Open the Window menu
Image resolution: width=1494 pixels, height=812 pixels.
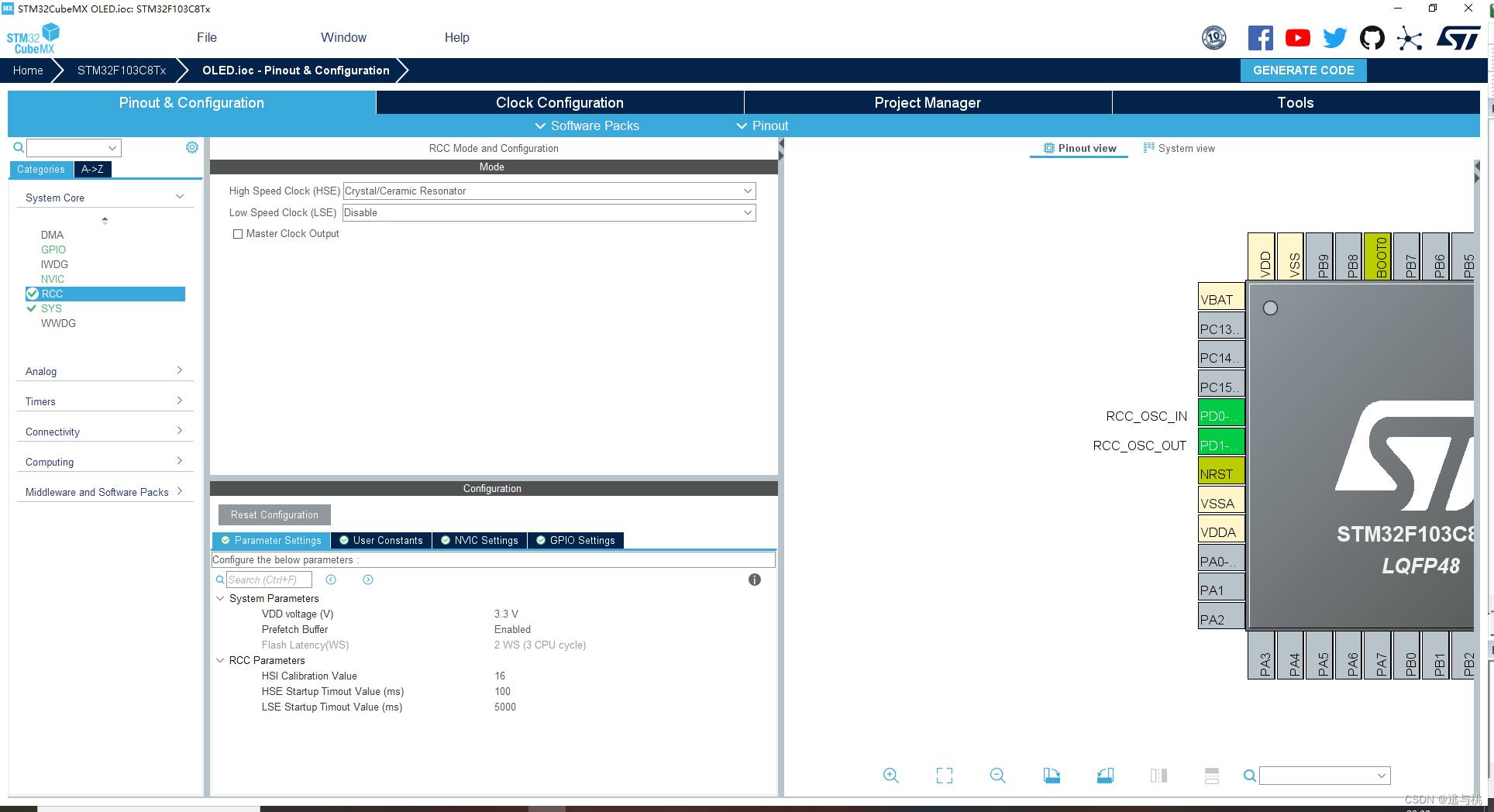pos(343,37)
